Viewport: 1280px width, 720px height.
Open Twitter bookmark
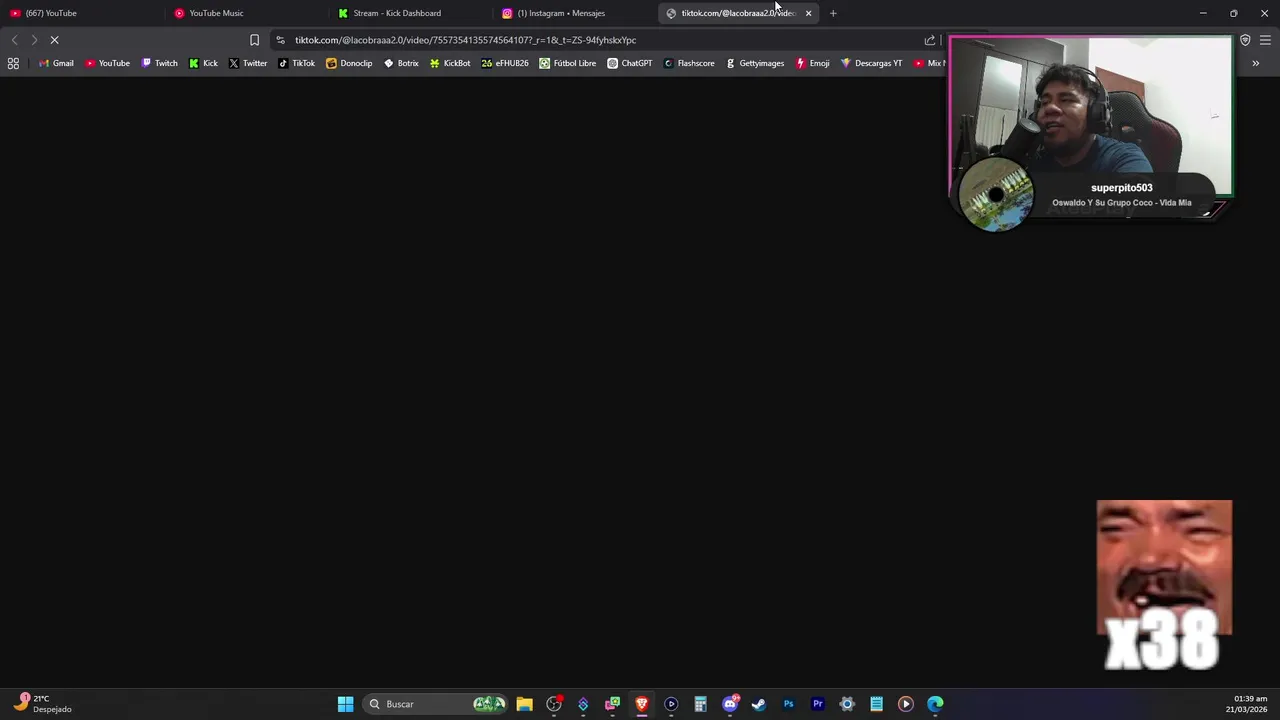(x=248, y=63)
